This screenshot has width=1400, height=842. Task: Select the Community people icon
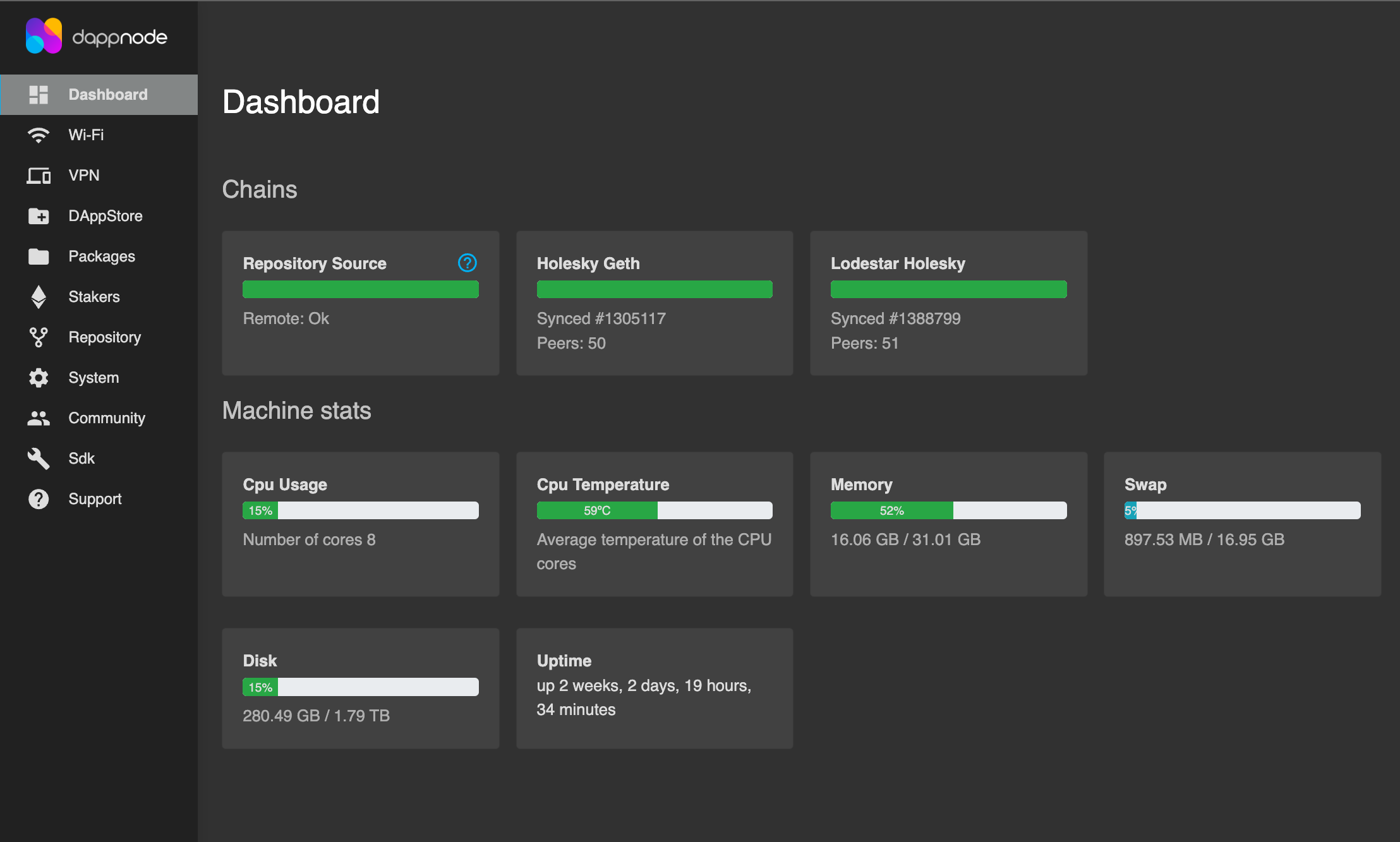coord(39,418)
